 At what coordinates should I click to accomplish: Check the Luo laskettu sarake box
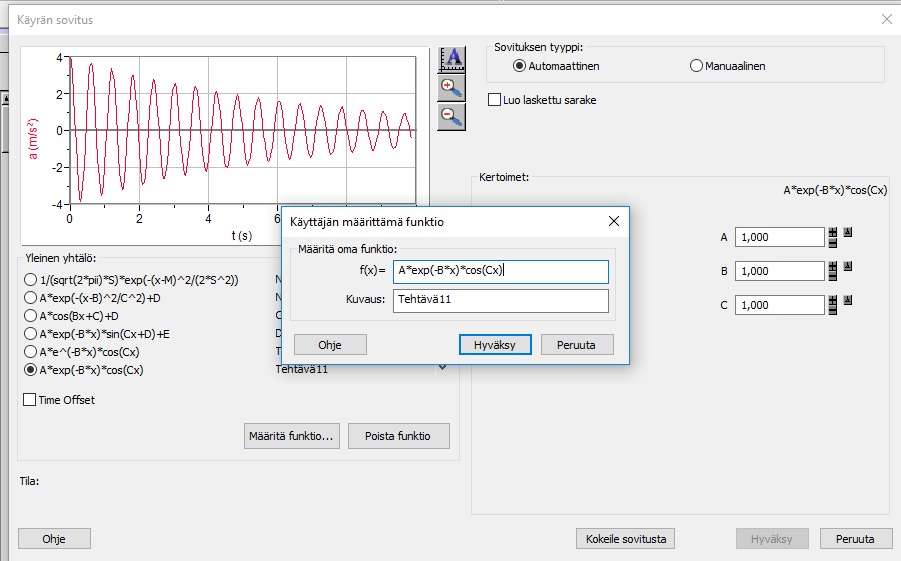494,100
